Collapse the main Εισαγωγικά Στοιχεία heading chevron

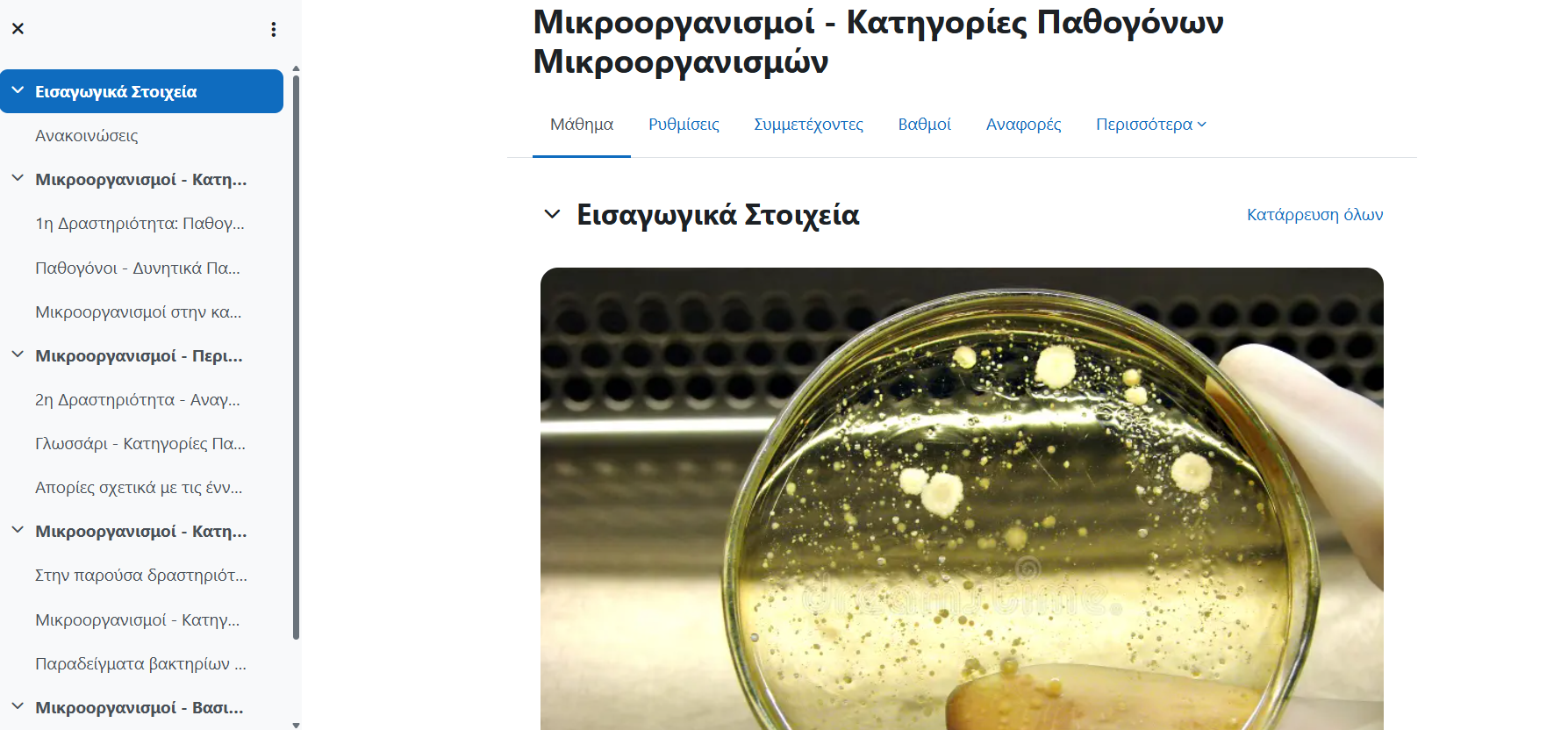tap(552, 214)
